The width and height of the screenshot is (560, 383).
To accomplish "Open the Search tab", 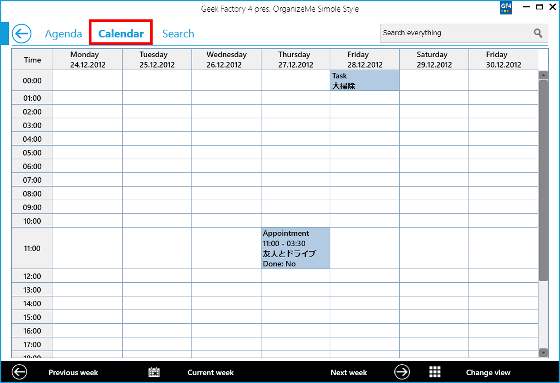I will click(178, 34).
